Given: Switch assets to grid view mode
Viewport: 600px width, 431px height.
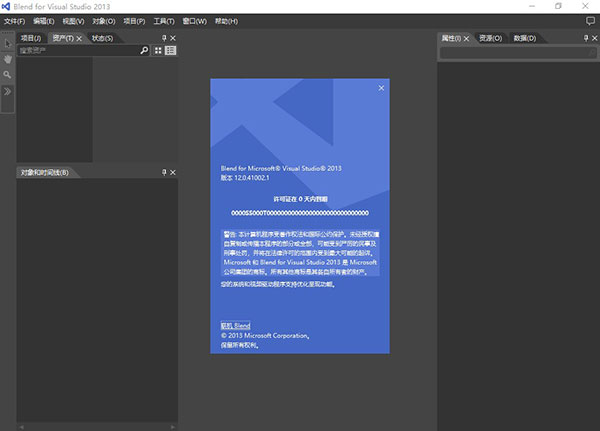Looking at the screenshot, I should click(x=158, y=50).
